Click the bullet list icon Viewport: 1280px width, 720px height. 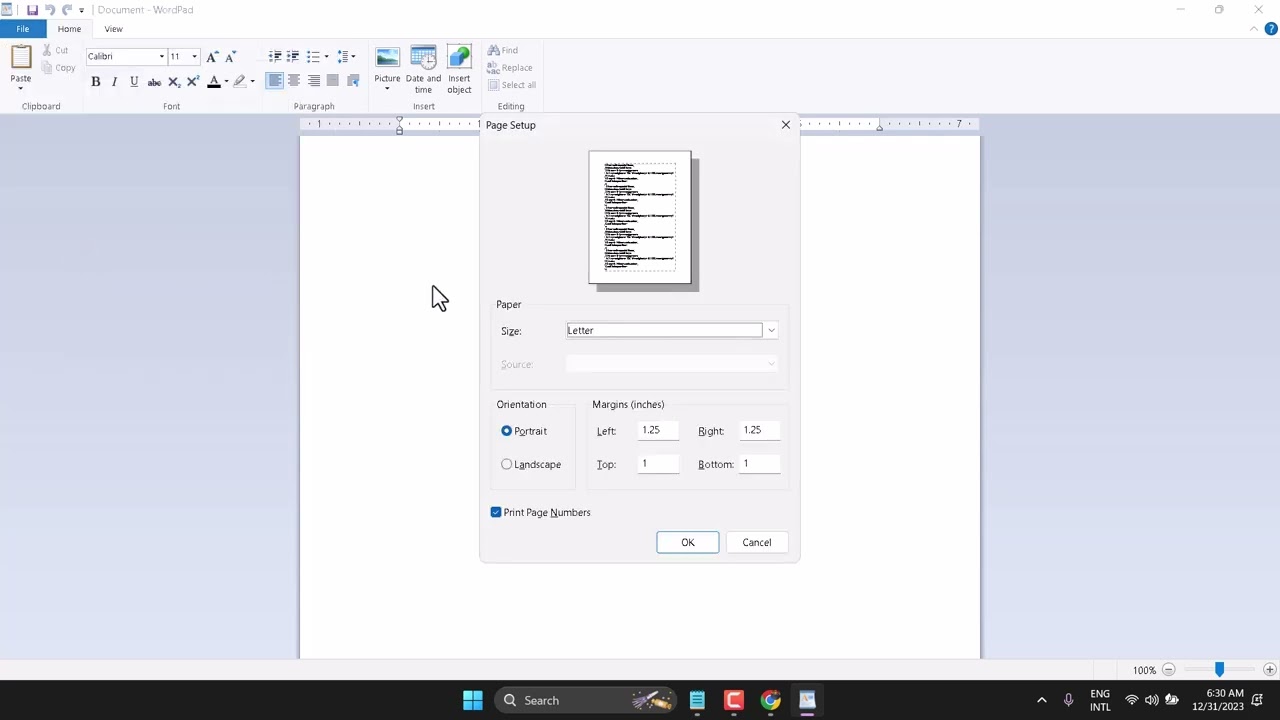point(313,57)
